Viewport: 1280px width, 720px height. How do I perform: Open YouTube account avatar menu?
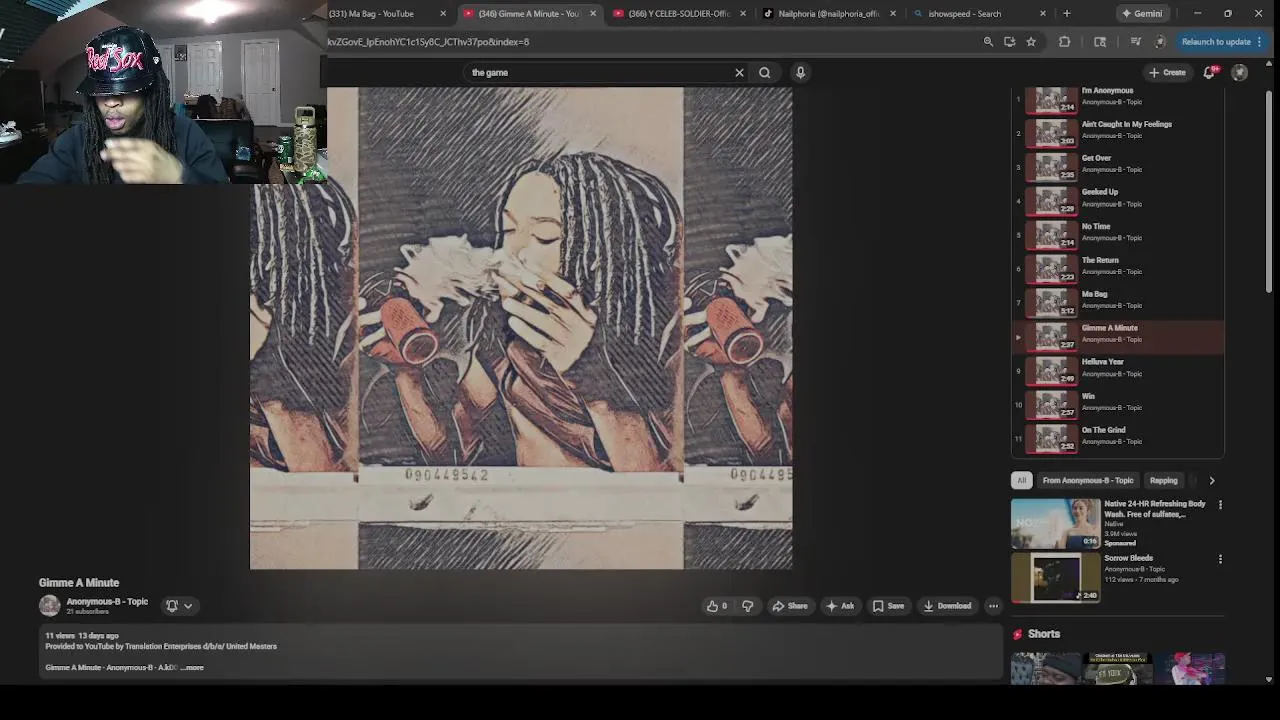point(1239,72)
